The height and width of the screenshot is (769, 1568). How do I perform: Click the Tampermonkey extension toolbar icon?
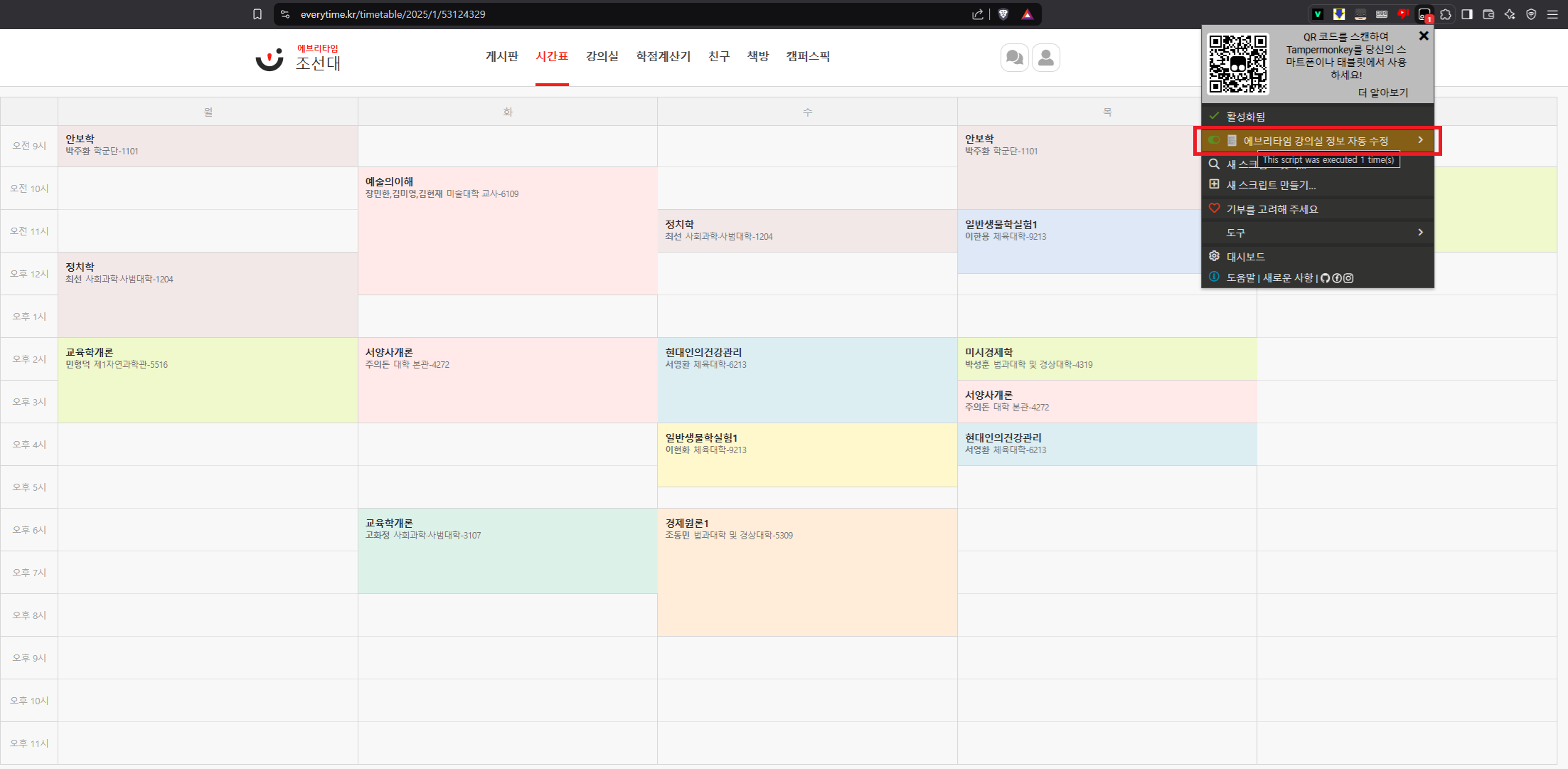point(1424,14)
